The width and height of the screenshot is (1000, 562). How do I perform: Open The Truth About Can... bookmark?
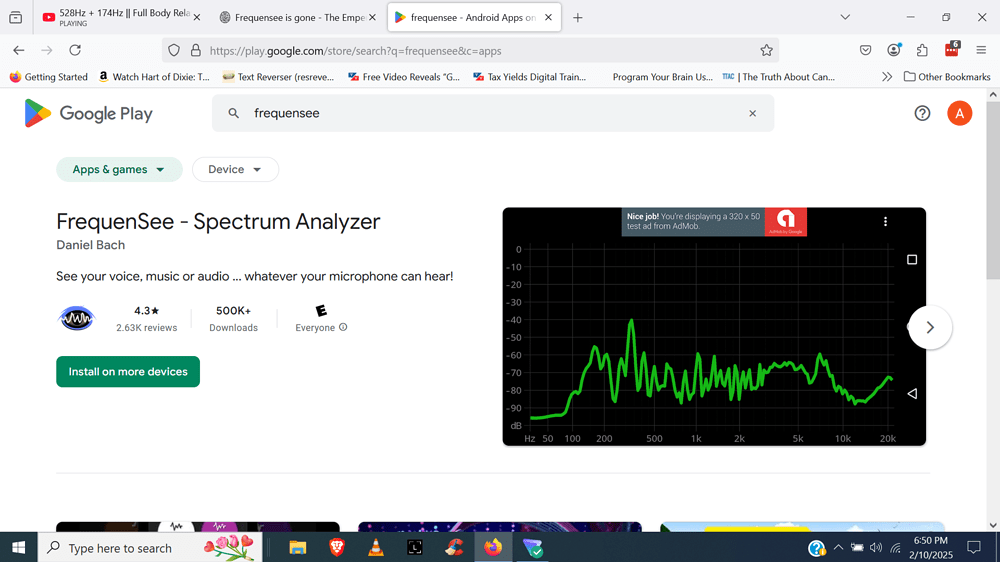click(779, 77)
